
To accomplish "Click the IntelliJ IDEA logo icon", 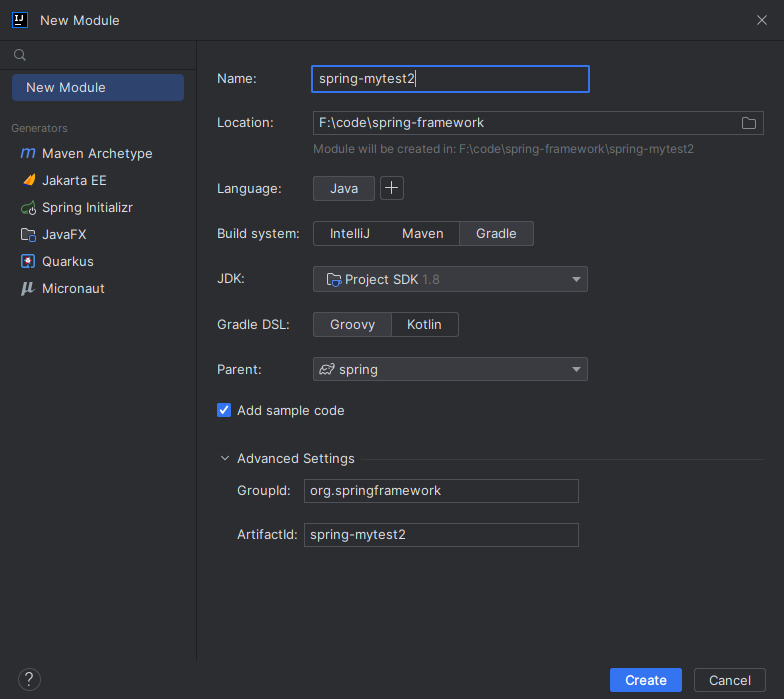I will 20,20.
